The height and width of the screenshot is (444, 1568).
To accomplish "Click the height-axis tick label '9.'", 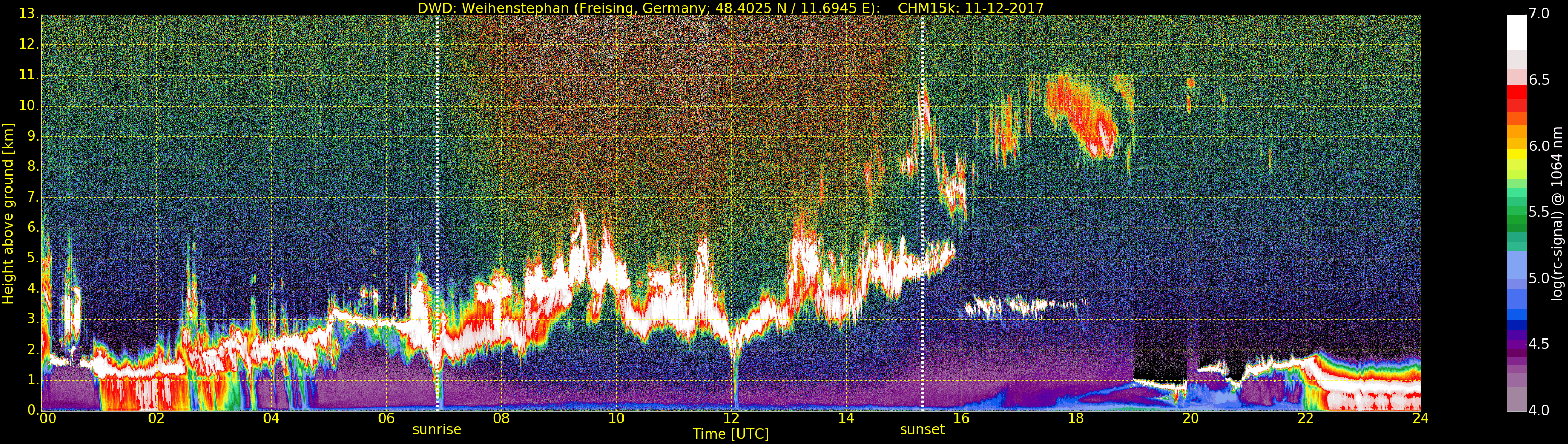I will 33,136.
